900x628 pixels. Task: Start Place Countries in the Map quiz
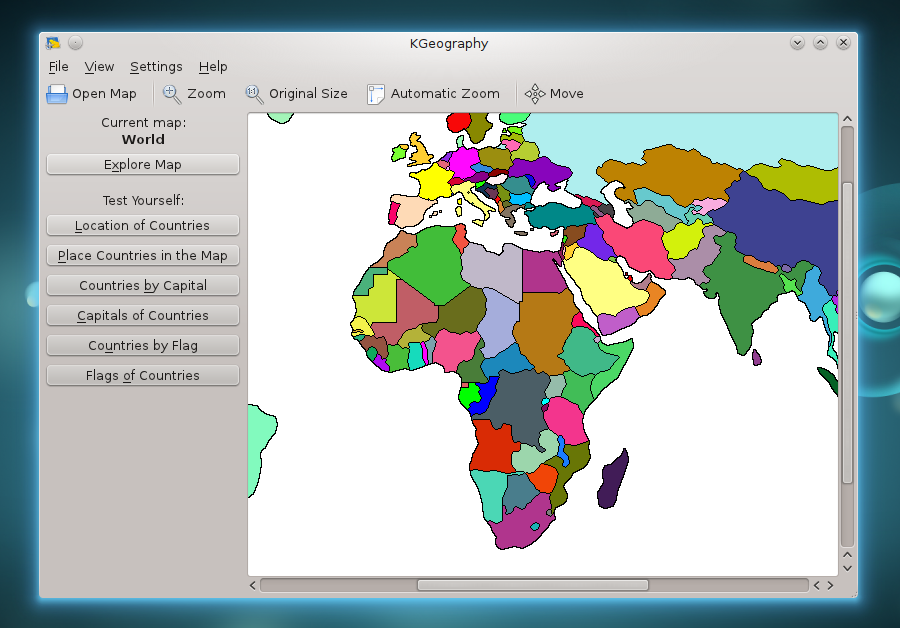pyautogui.click(x=142, y=255)
